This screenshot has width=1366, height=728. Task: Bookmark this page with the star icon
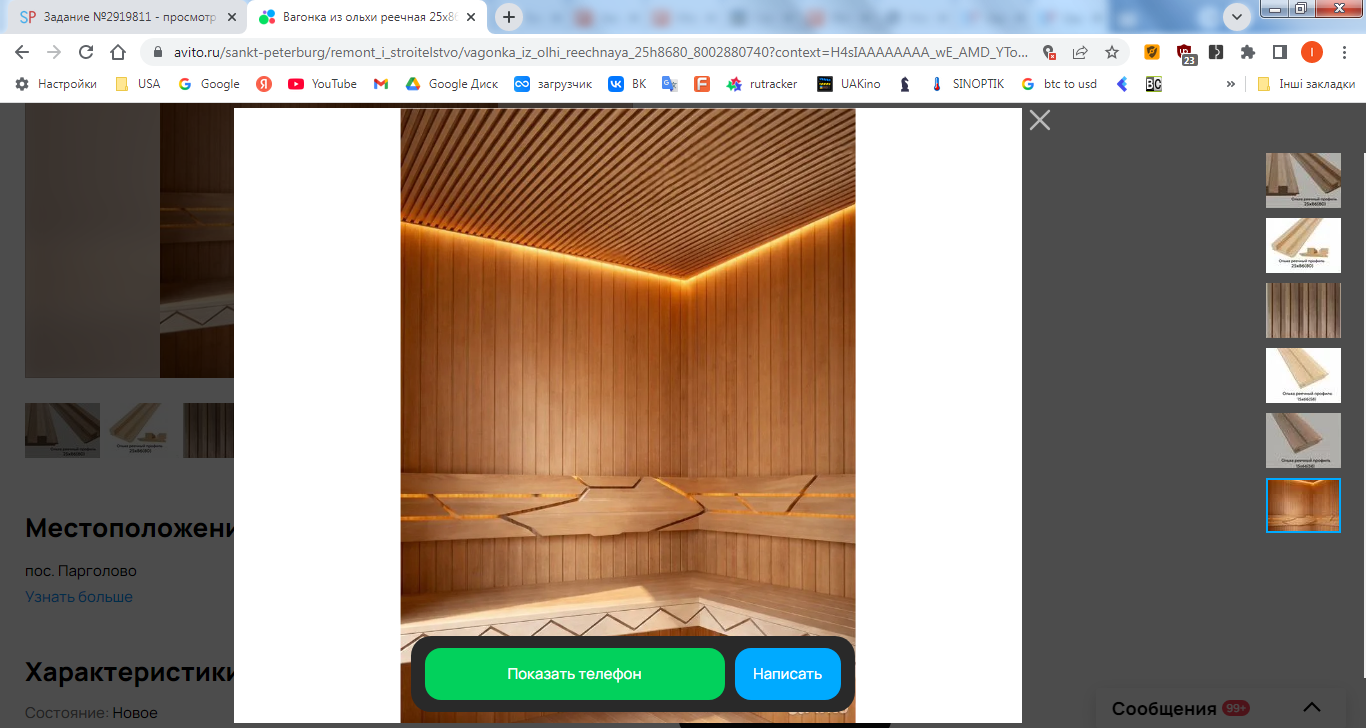point(1112,52)
